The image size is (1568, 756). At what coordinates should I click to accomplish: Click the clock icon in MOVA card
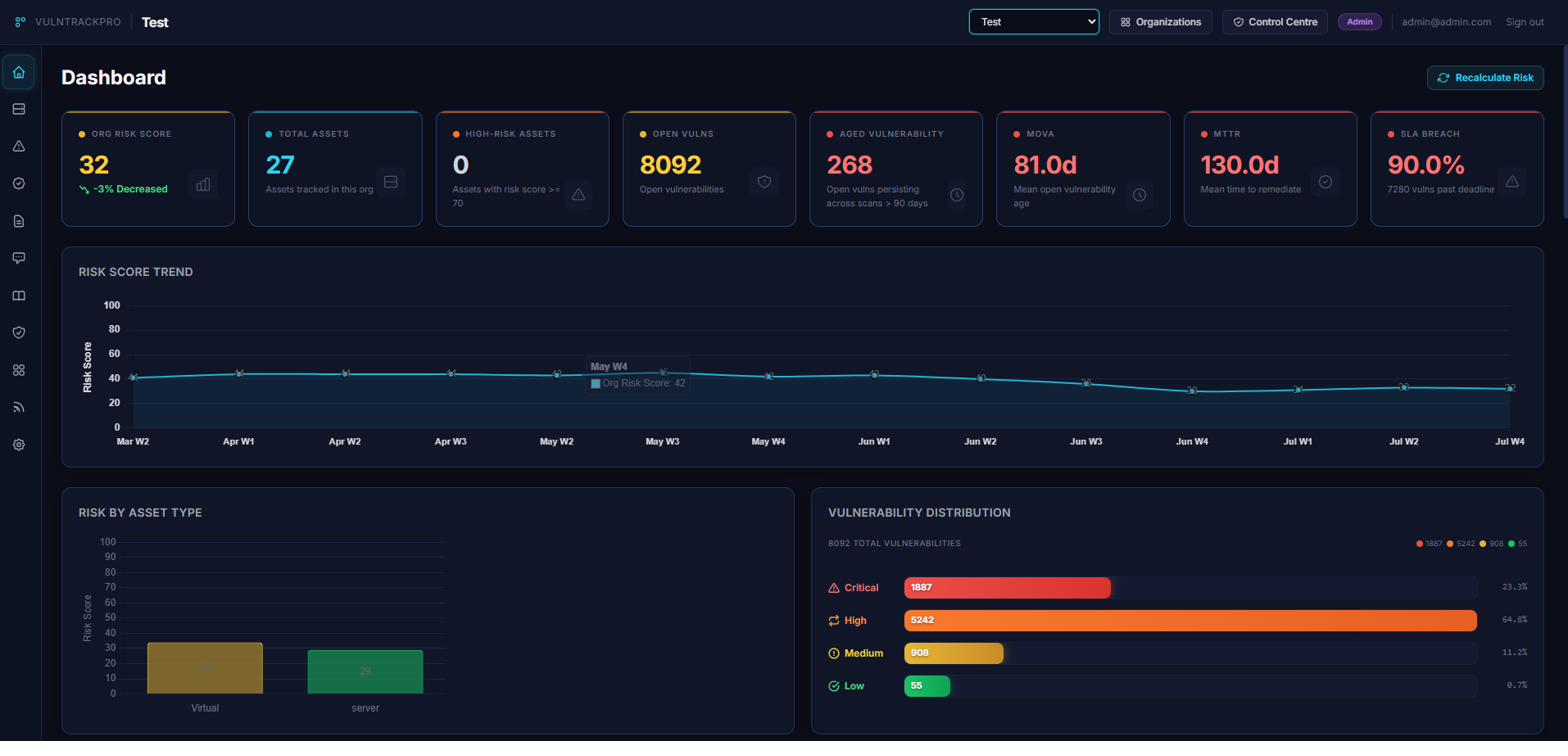pos(1140,194)
